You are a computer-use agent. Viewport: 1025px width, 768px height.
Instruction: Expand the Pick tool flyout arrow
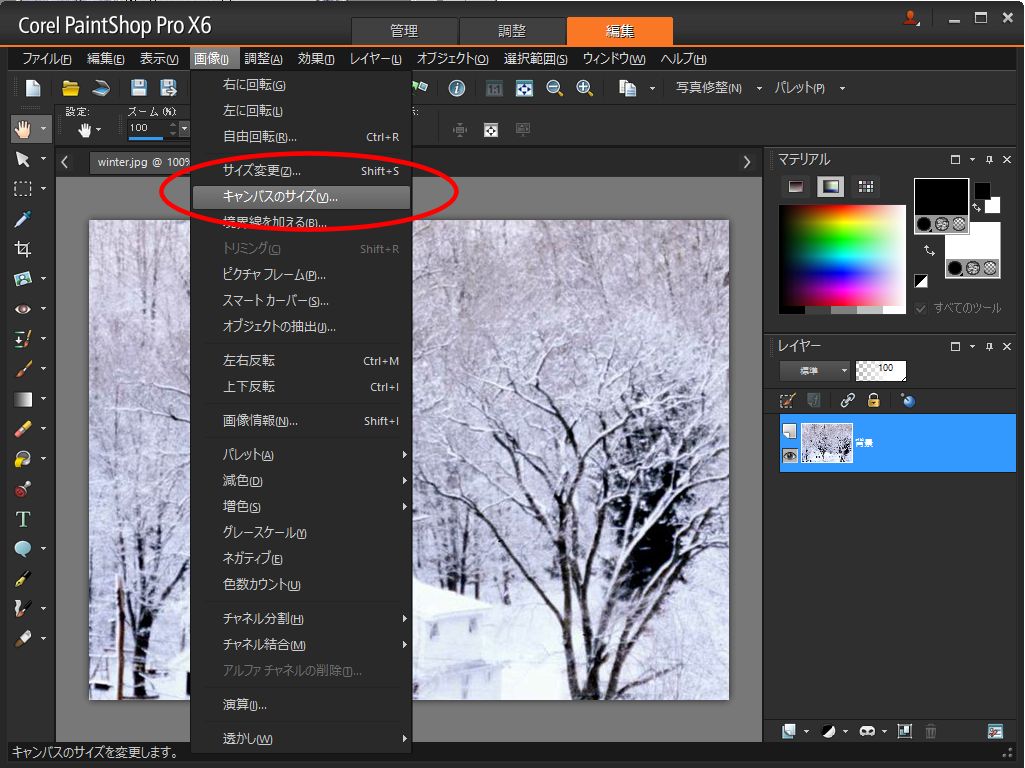(43, 159)
